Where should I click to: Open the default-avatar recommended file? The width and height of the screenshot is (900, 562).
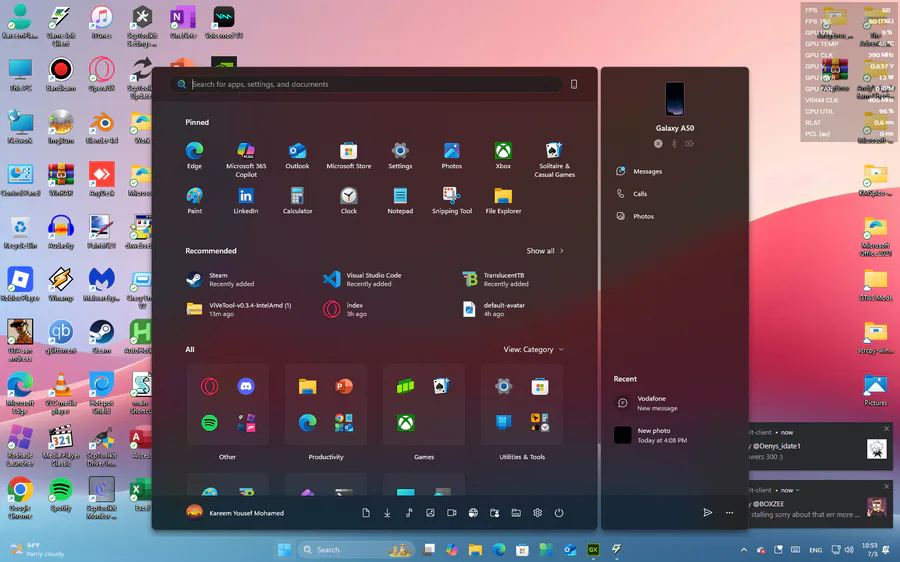pyautogui.click(x=494, y=309)
